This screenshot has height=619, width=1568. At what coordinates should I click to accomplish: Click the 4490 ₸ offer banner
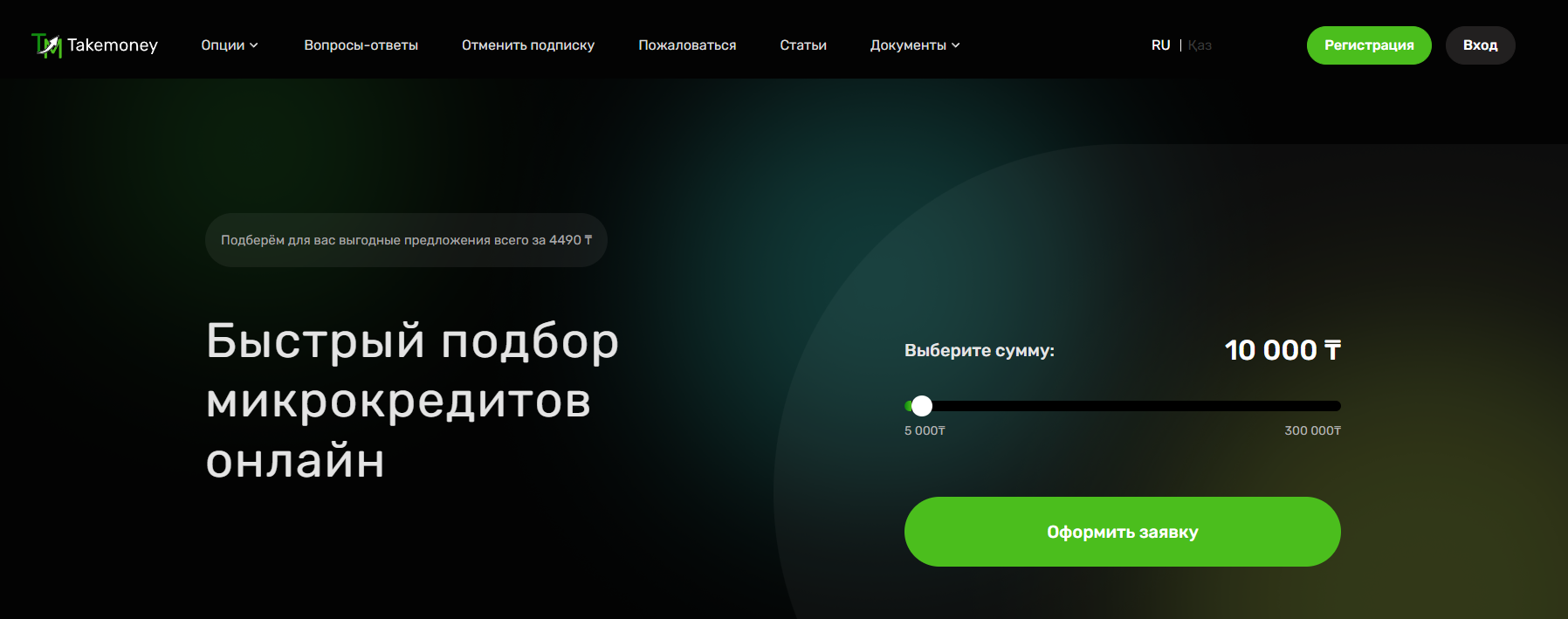click(406, 240)
